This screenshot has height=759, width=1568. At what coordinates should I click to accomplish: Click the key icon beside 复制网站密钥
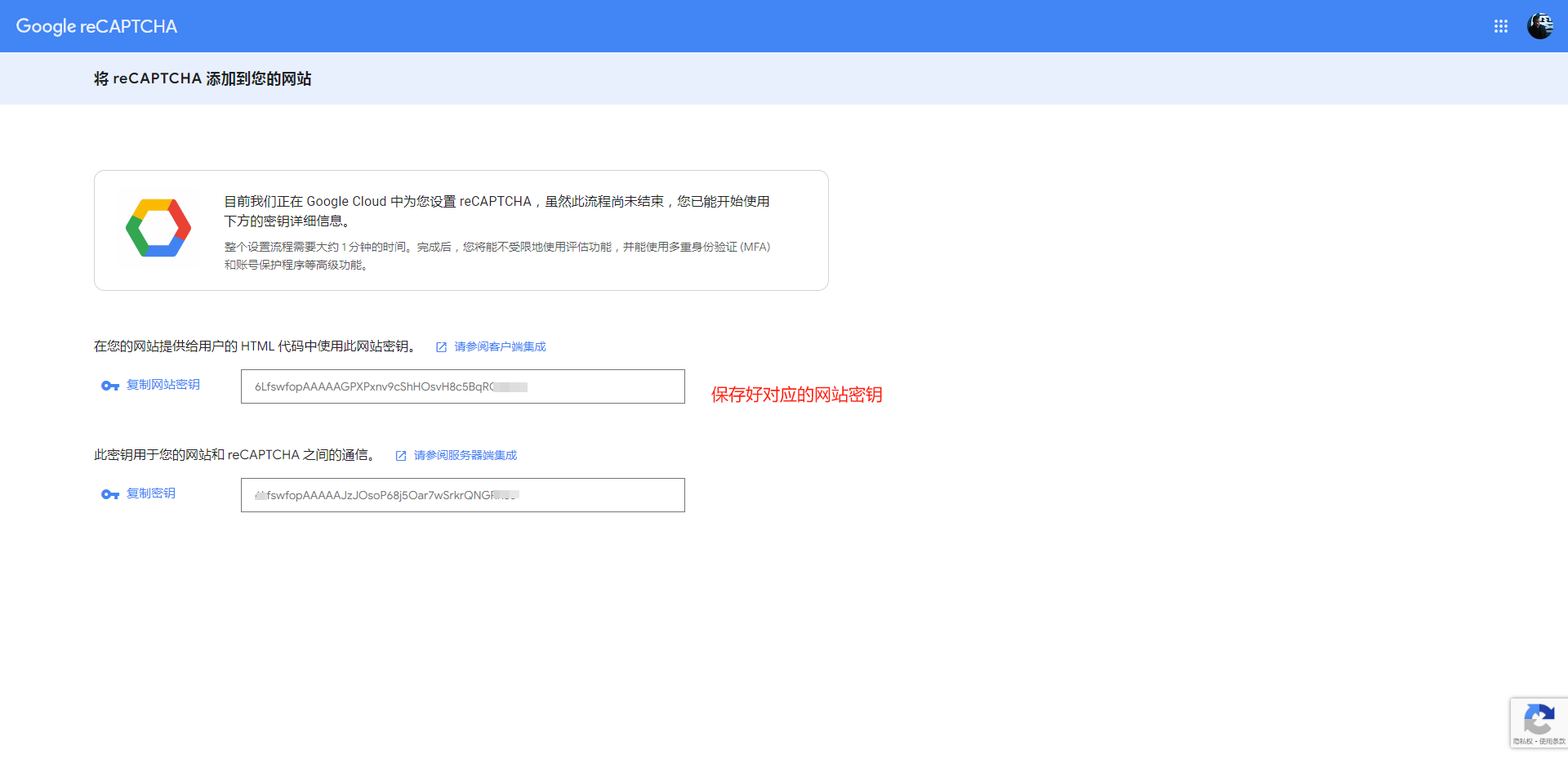pyautogui.click(x=109, y=385)
